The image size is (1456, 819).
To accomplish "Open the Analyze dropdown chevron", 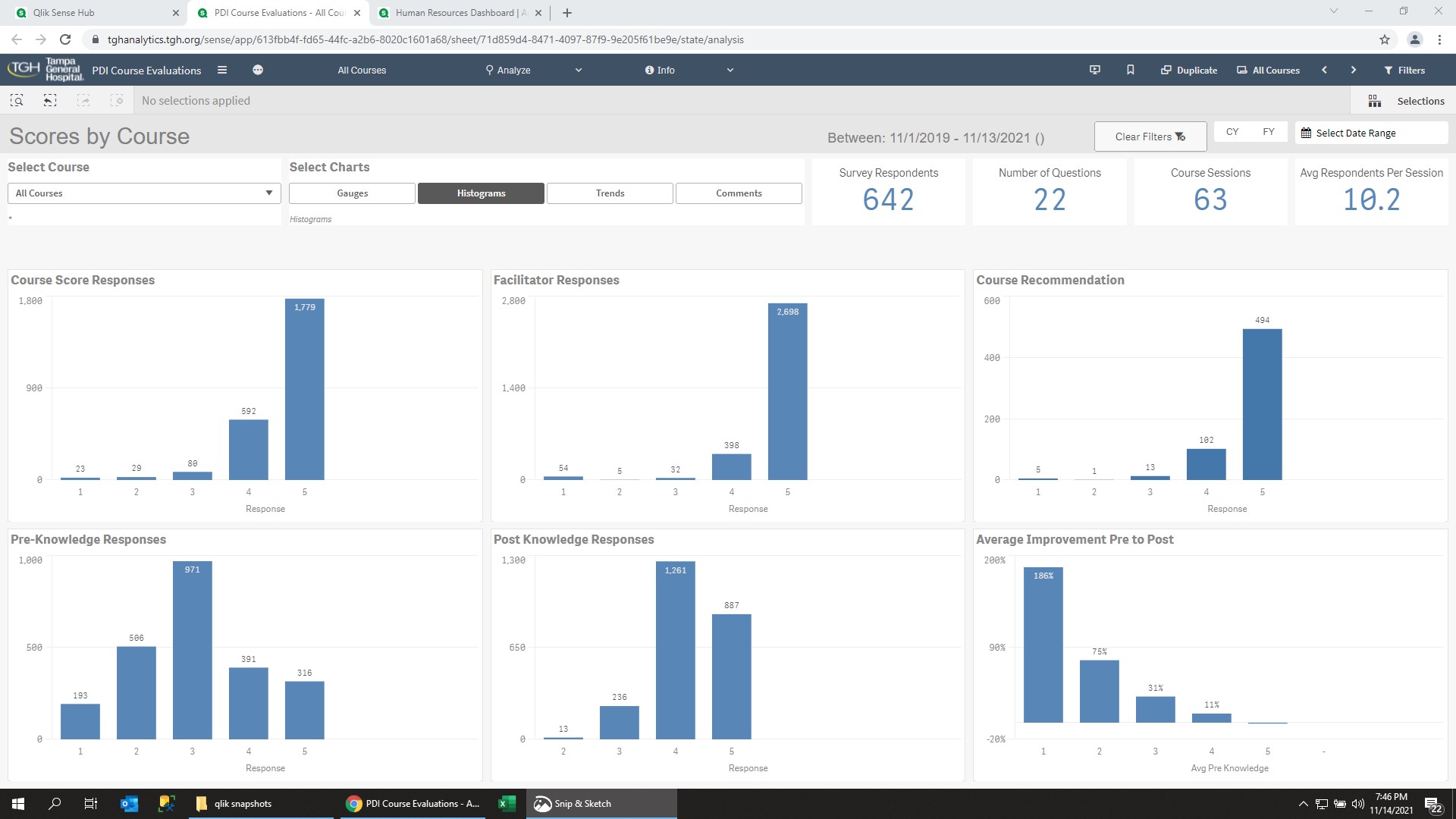I will click(x=578, y=70).
